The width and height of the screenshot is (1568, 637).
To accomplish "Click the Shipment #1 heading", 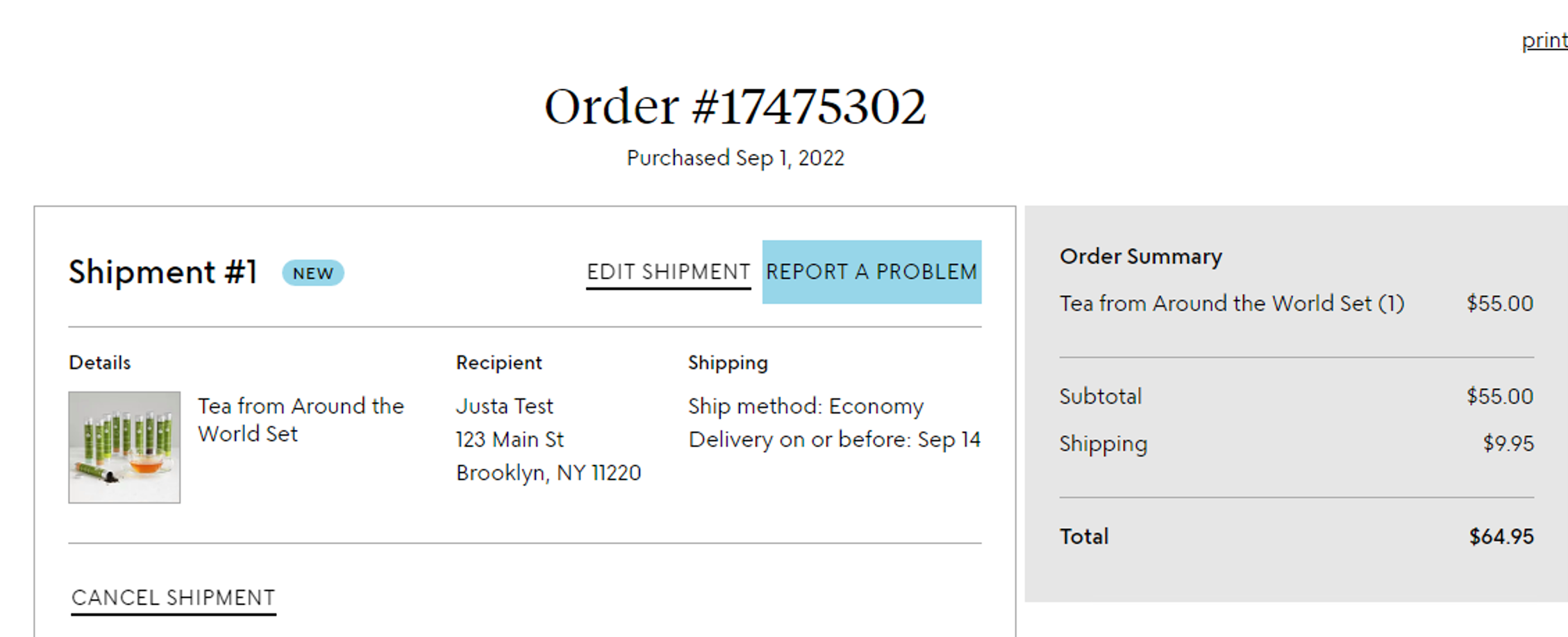I will click(x=163, y=271).
